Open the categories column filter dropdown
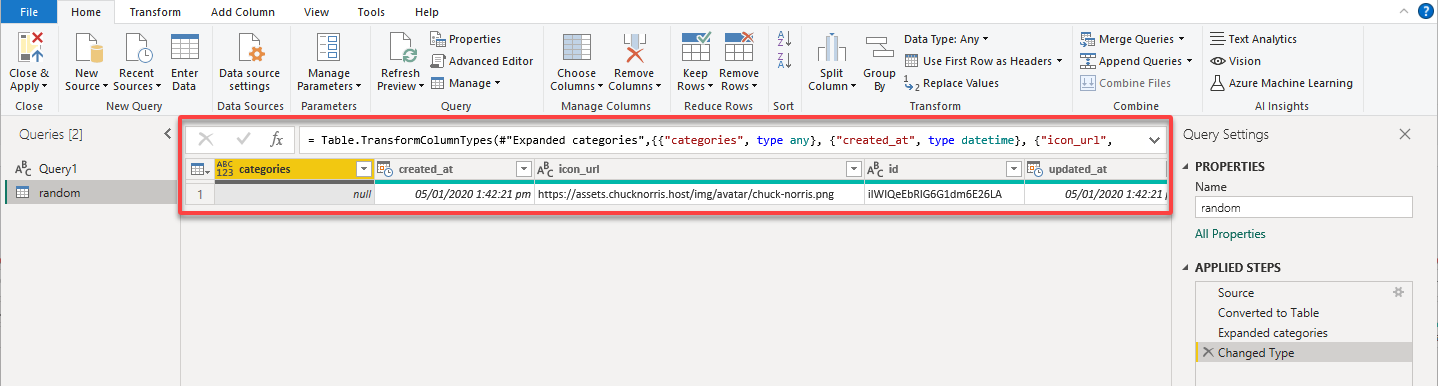This screenshot has height=386, width=1438. [364, 170]
